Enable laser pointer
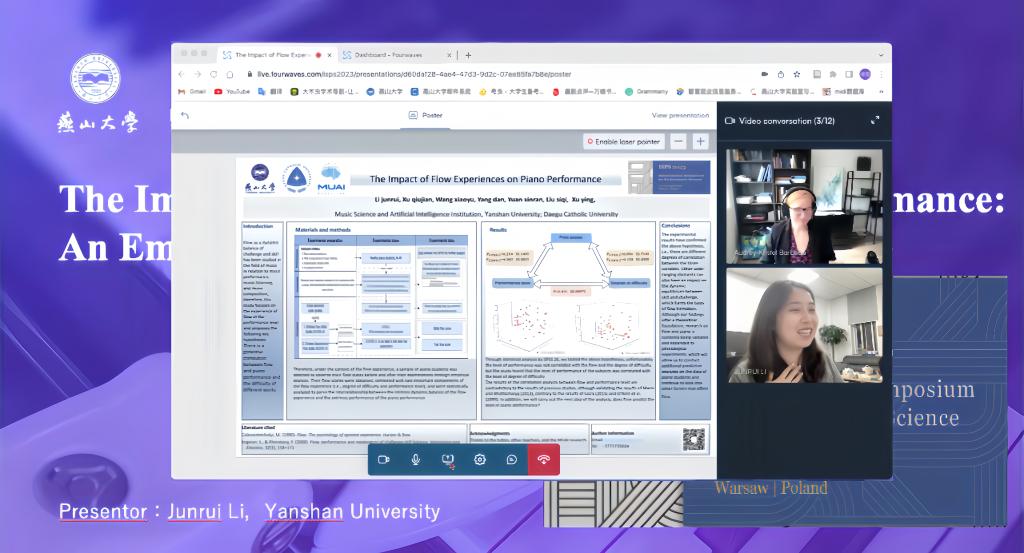 pyautogui.click(x=624, y=142)
